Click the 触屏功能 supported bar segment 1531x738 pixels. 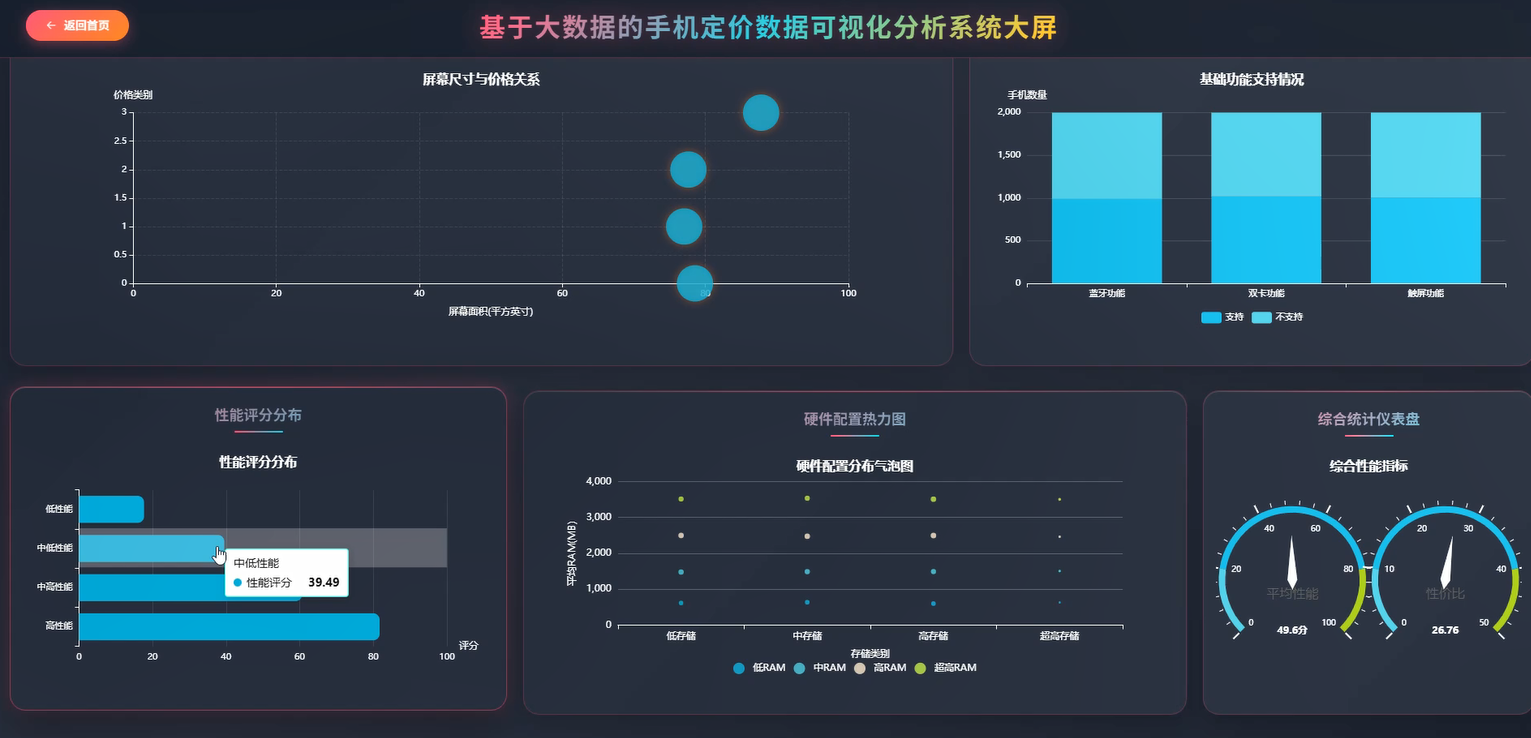(1426, 240)
